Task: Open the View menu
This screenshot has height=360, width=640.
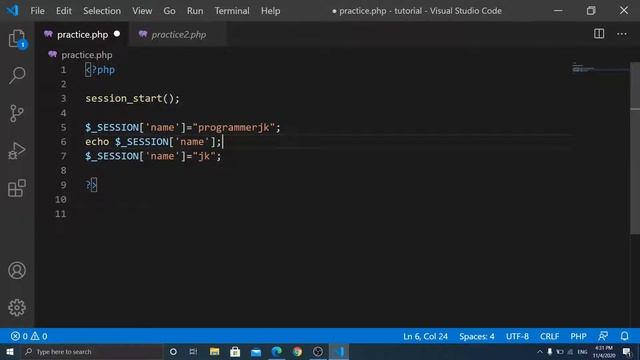Action: pyautogui.click(x=142, y=11)
